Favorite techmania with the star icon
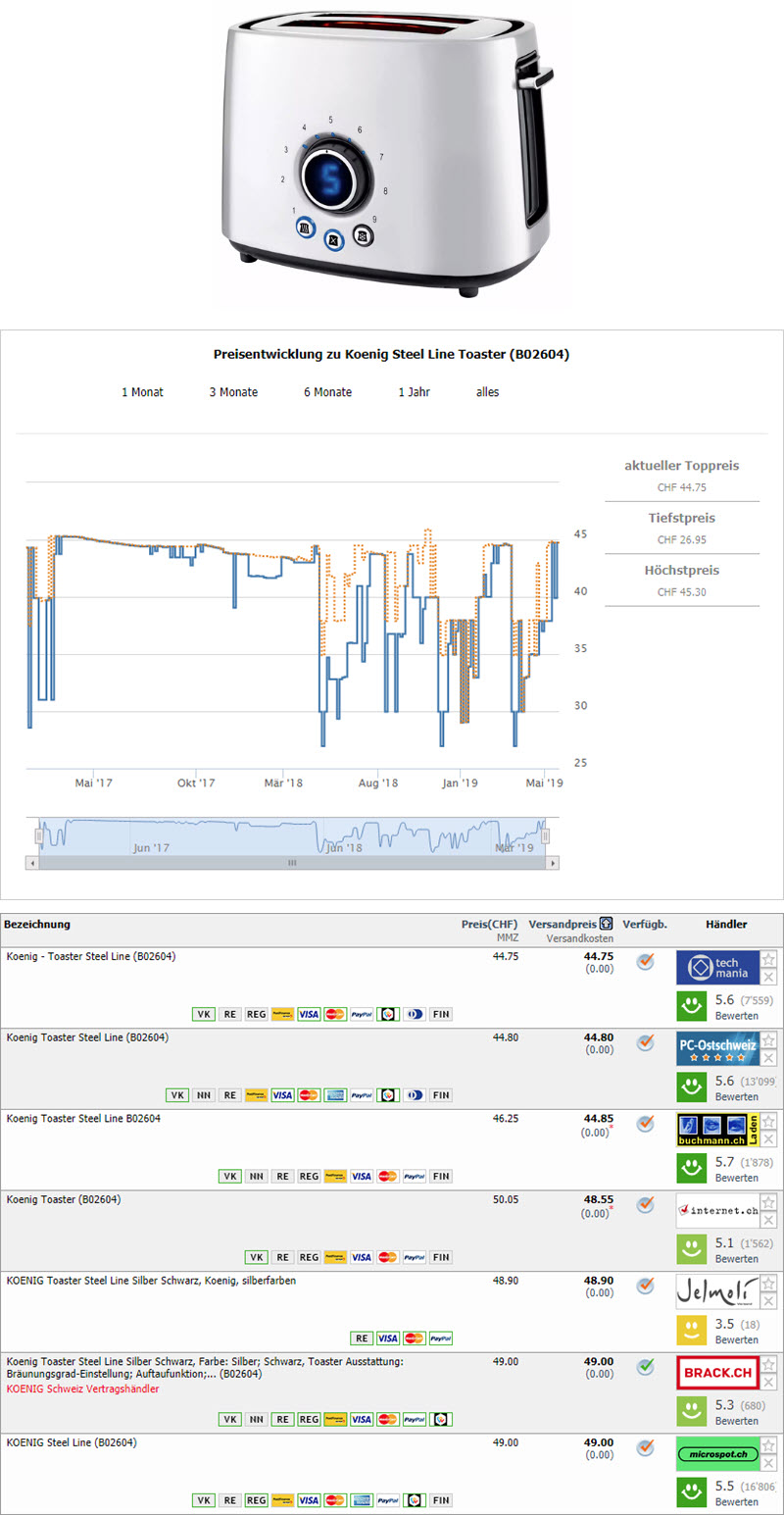This screenshot has height=1515, width=784. click(769, 959)
